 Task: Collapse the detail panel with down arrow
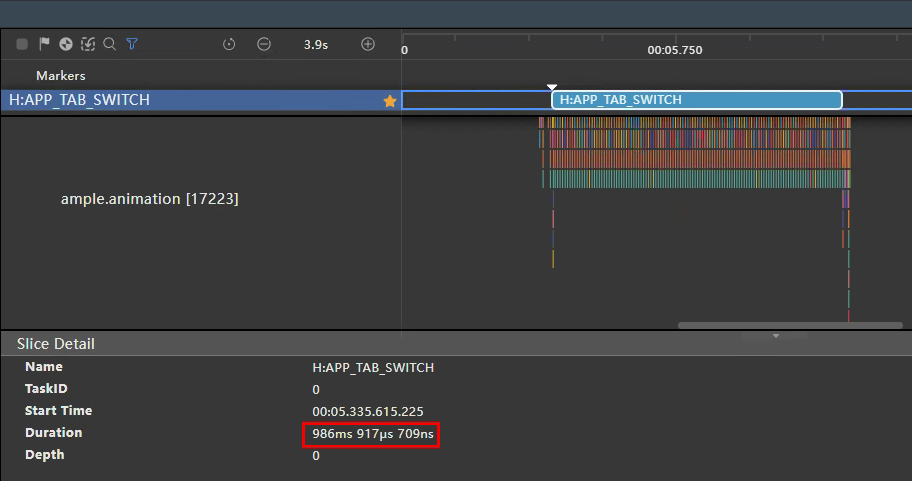(775, 336)
